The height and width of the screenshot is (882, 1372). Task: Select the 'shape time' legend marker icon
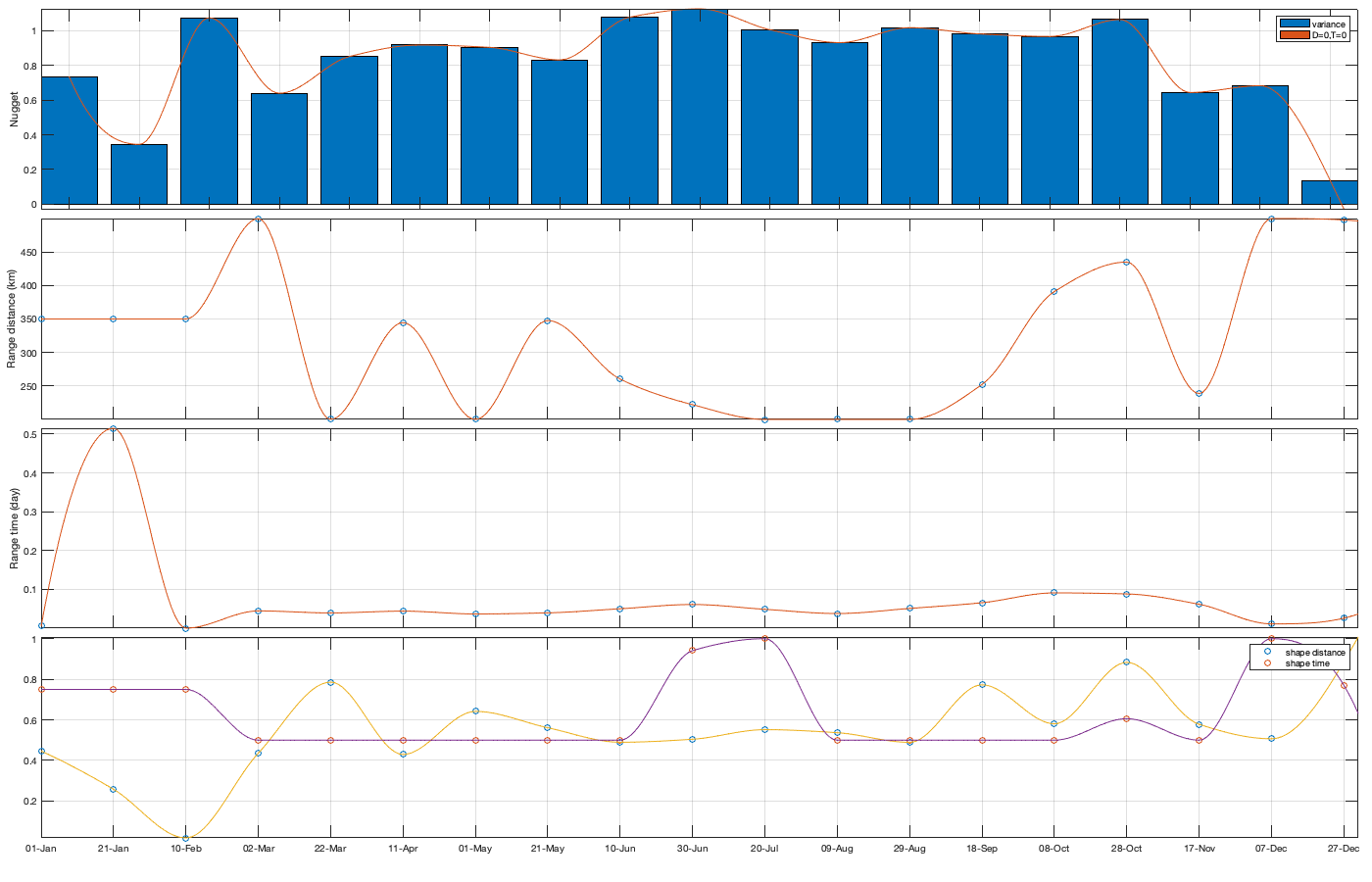point(1267,663)
